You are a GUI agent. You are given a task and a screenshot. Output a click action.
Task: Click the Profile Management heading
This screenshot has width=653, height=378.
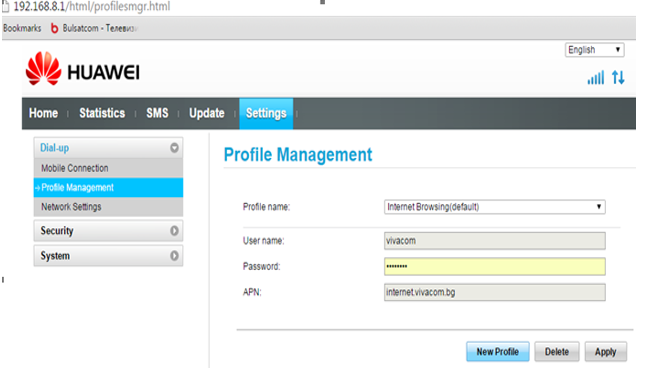pos(298,154)
